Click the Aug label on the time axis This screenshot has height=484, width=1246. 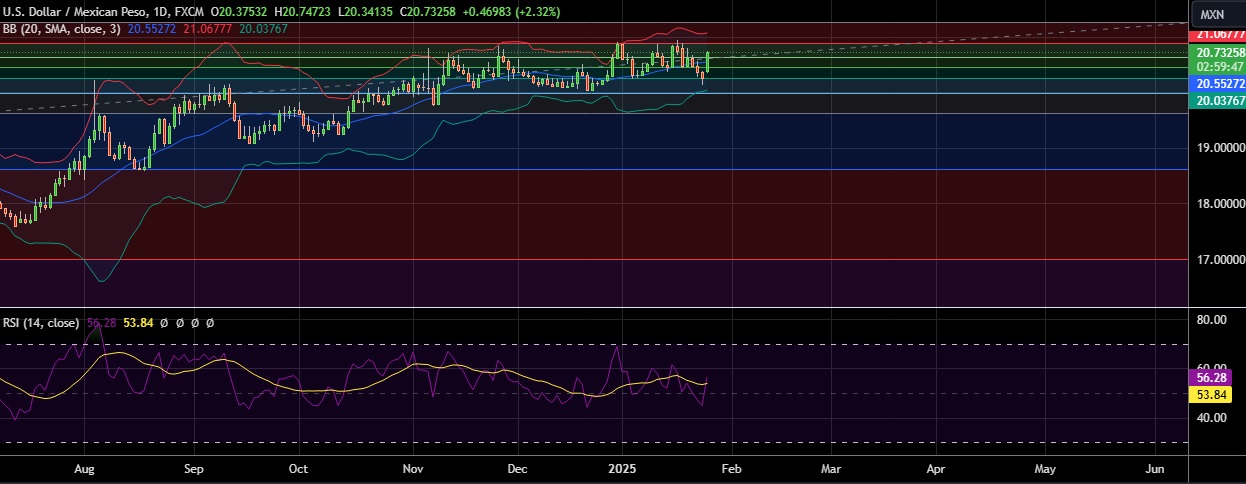pos(84,468)
